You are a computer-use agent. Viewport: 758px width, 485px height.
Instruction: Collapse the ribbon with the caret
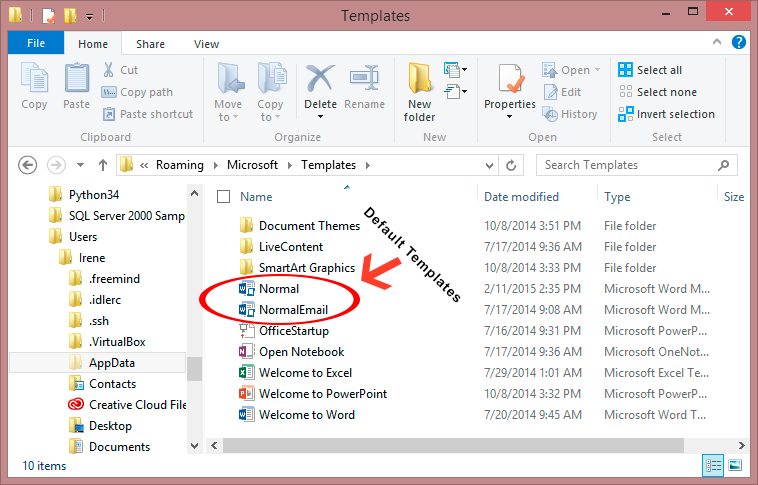(717, 42)
